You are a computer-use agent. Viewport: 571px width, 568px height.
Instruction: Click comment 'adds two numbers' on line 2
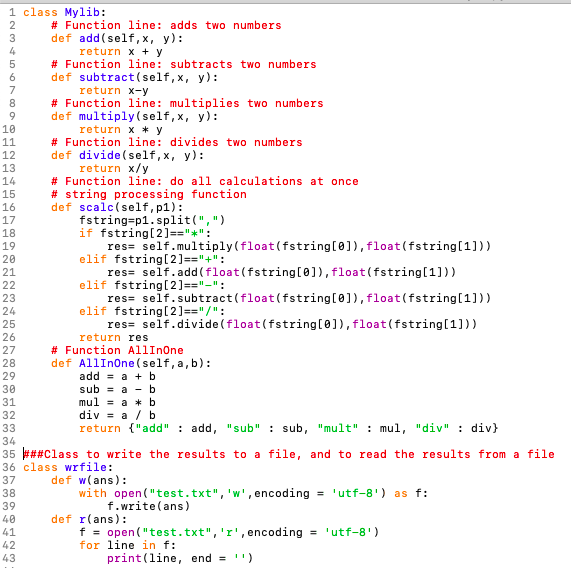[x=225, y=25]
